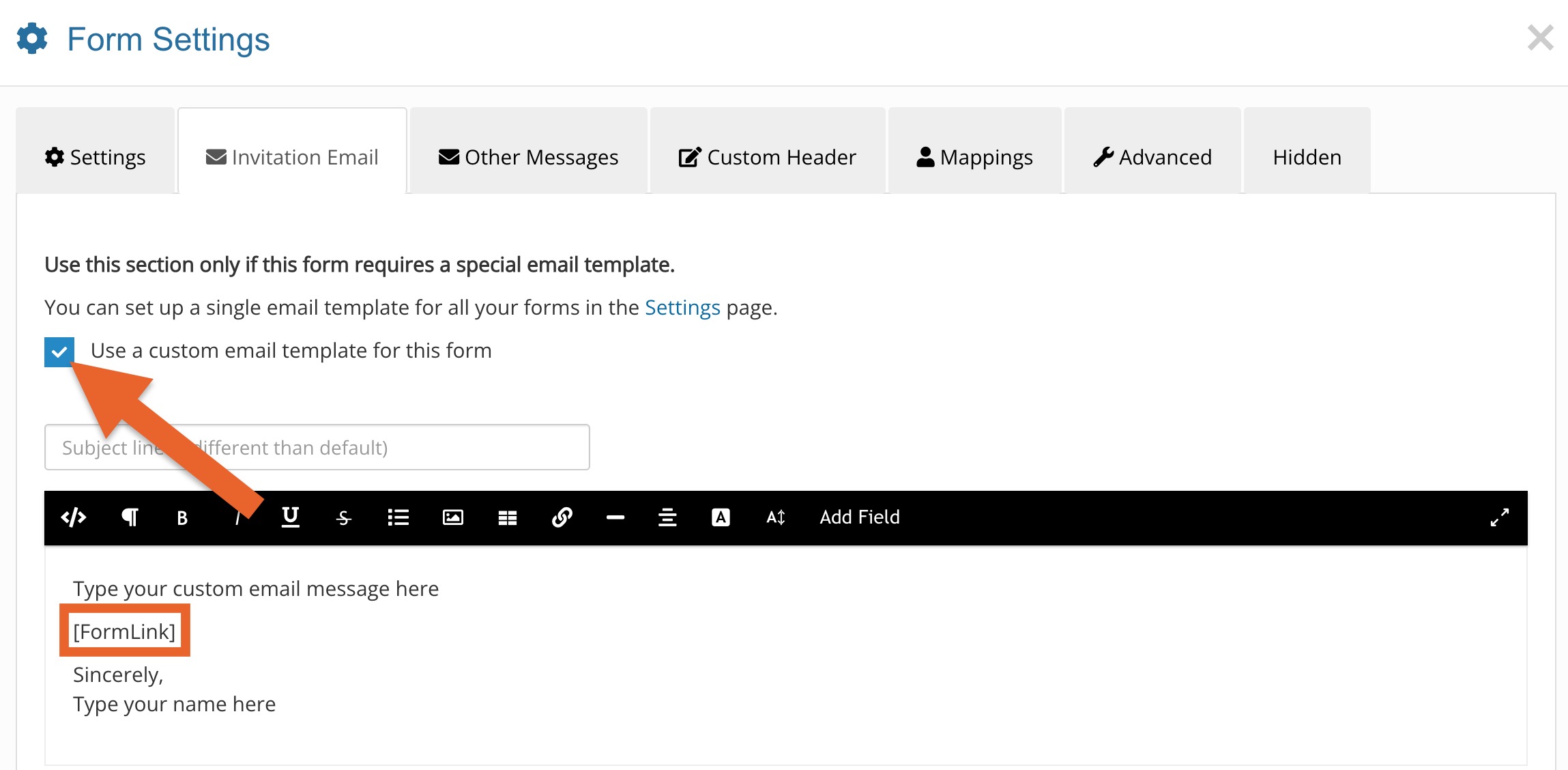
Task: Open paragraph format options
Action: click(130, 517)
